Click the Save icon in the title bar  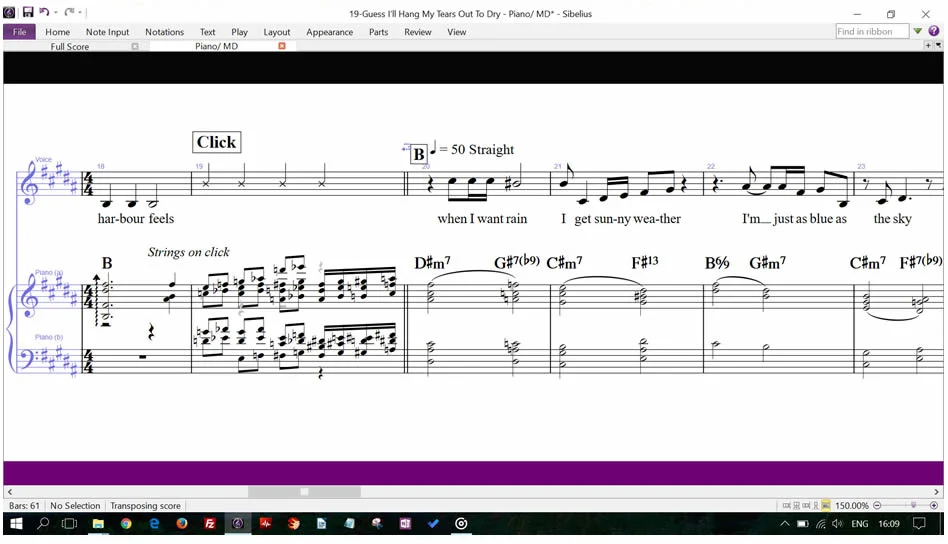click(x=28, y=11)
